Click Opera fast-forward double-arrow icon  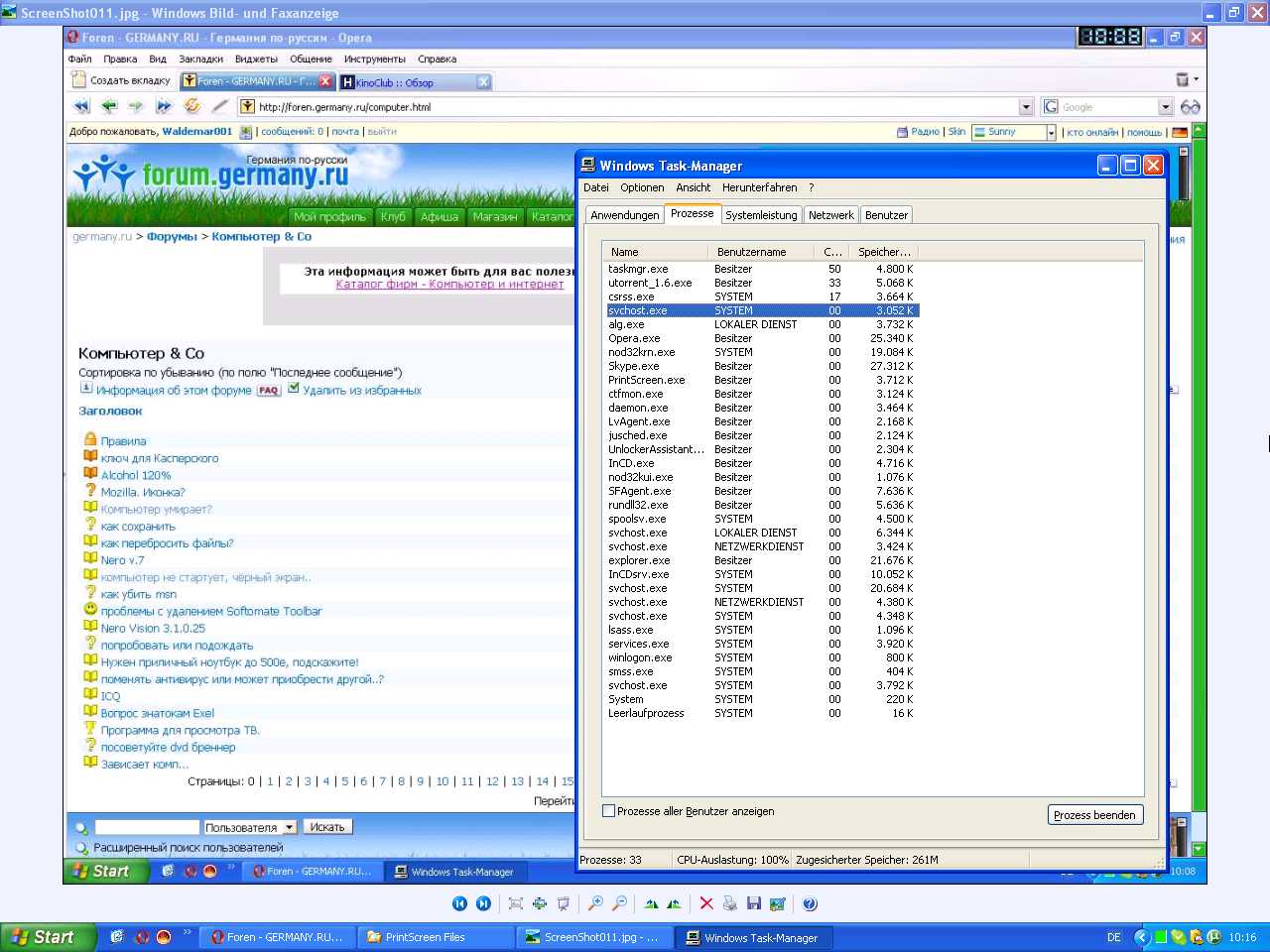164,106
